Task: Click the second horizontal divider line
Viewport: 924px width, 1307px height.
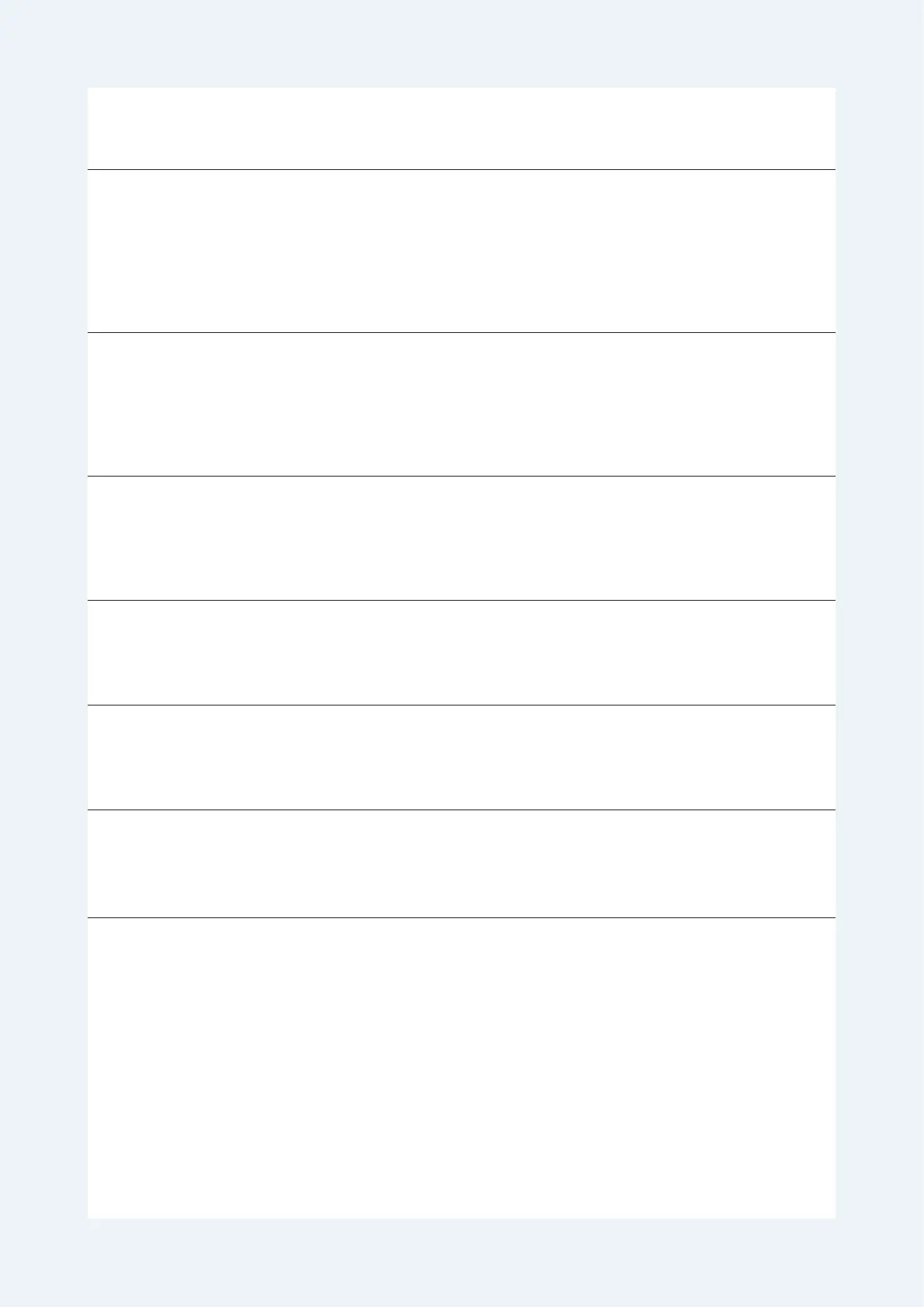Action: pyautogui.click(x=462, y=332)
